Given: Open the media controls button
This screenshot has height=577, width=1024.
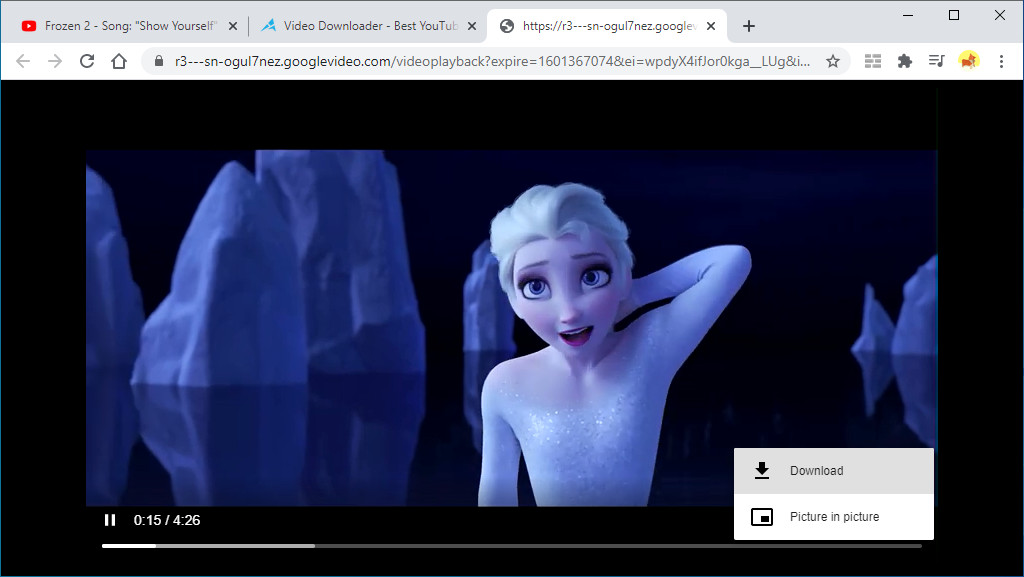Looking at the screenshot, I should point(936,61).
